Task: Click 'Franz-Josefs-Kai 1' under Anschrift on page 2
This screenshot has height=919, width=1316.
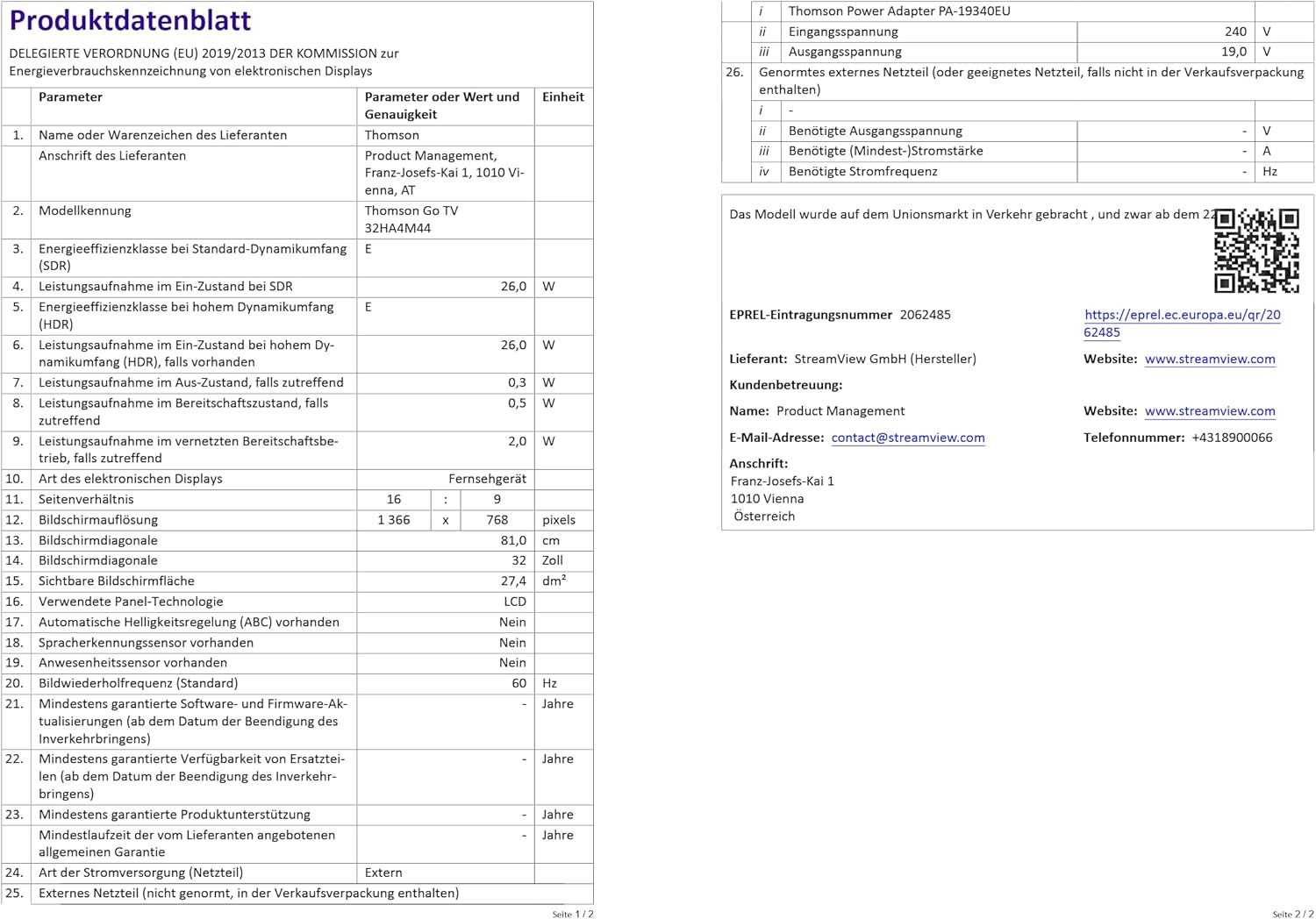Action: click(783, 481)
